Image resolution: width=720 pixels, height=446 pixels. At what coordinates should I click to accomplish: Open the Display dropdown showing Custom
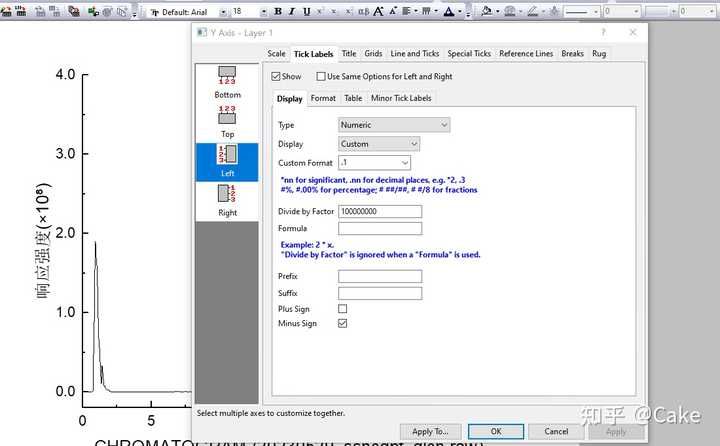tap(379, 144)
